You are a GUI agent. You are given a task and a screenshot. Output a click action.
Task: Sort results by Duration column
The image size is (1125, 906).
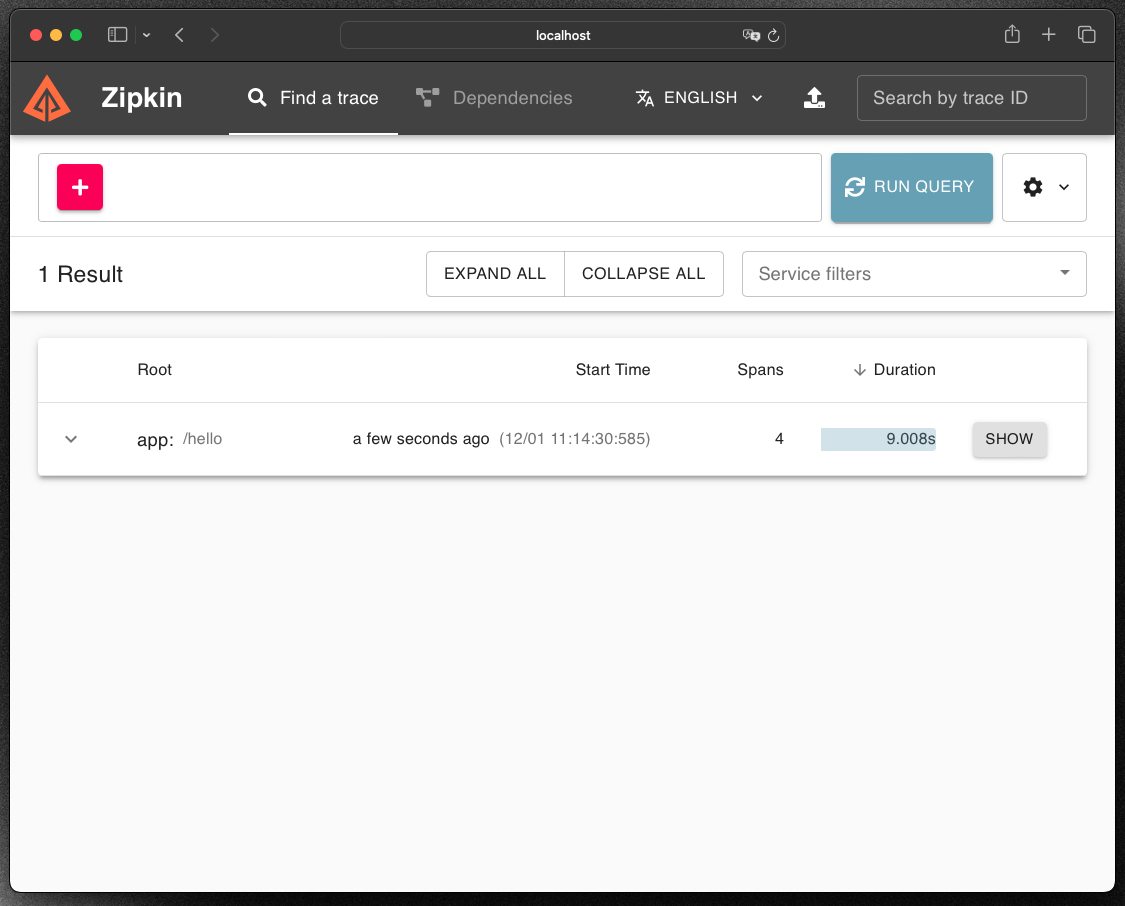tap(894, 369)
